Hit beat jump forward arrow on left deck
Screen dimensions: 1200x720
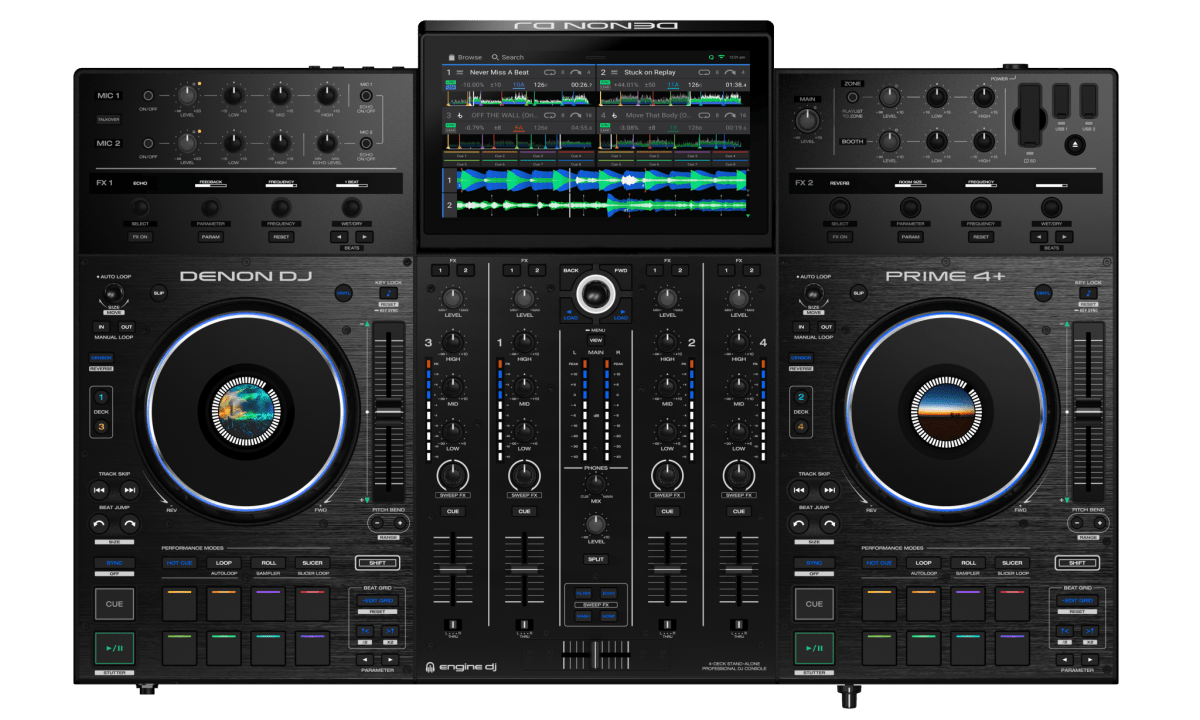(x=130, y=524)
